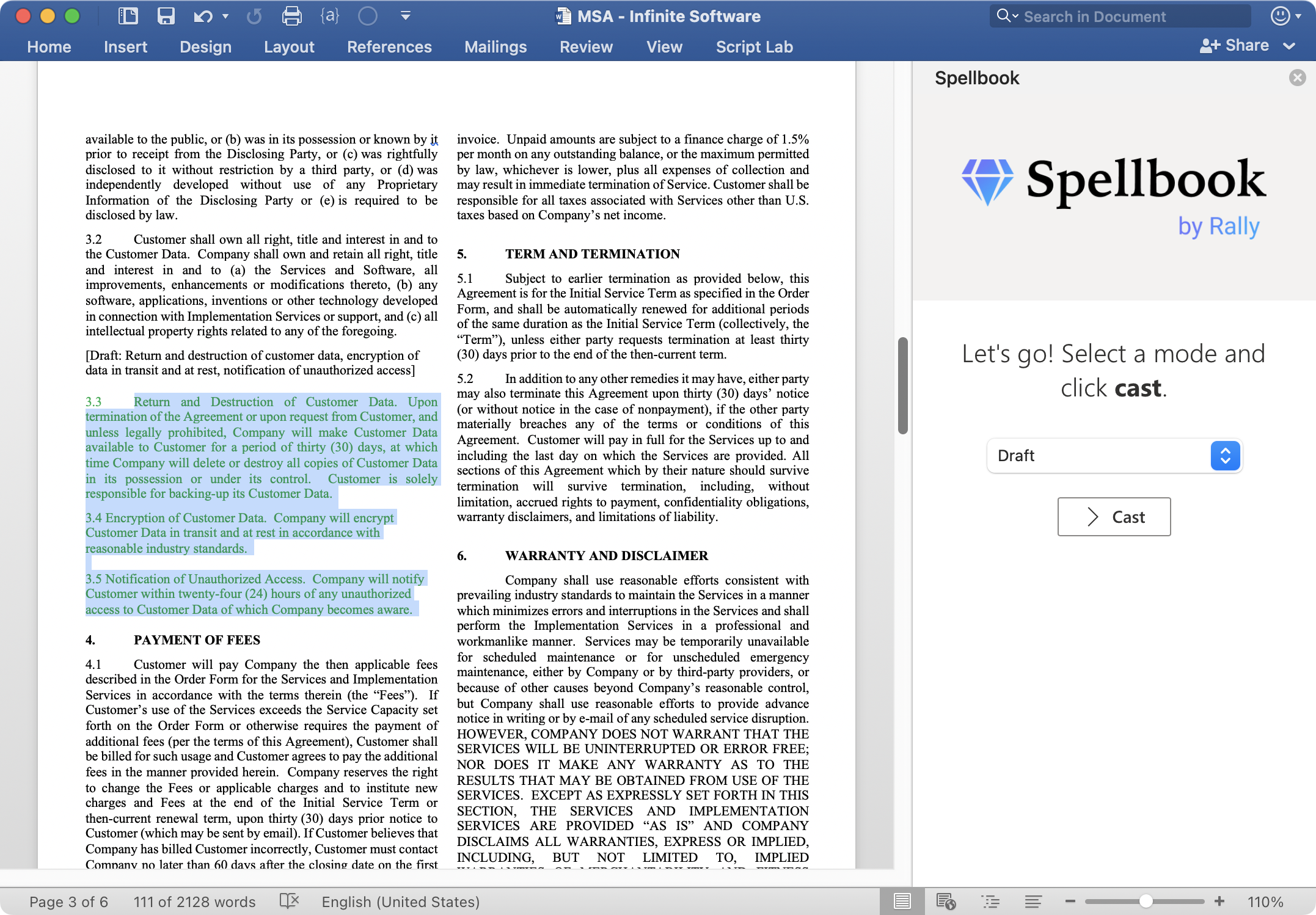Open the Script Lab tab
The height and width of the screenshot is (915, 1316).
(754, 47)
